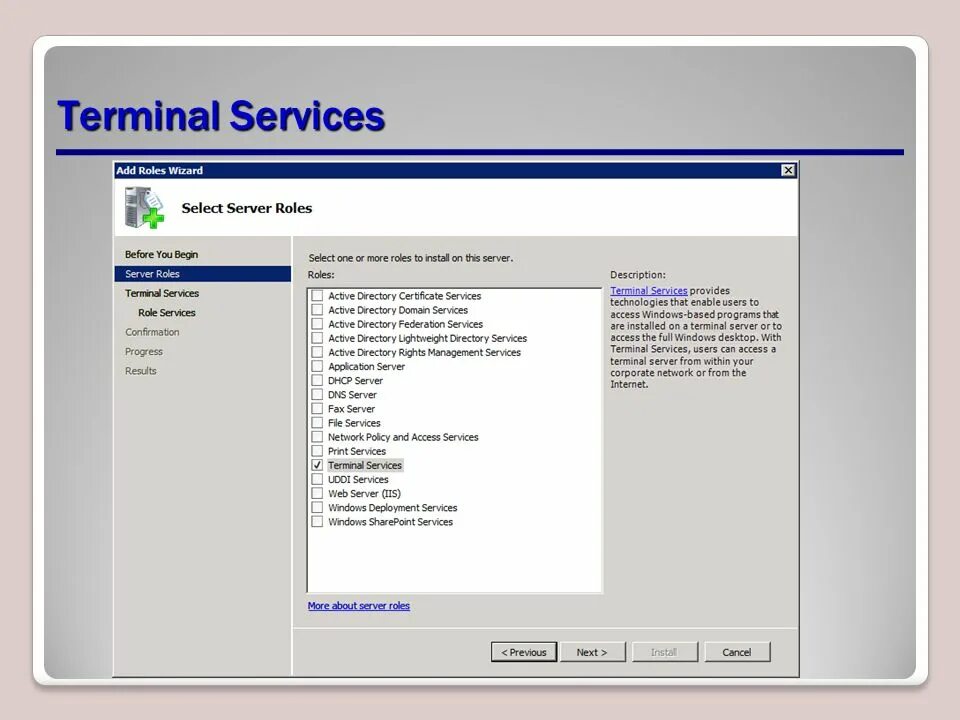The height and width of the screenshot is (720, 960).
Task: Check Network Policy and Access Services
Action: (x=317, y=437)
